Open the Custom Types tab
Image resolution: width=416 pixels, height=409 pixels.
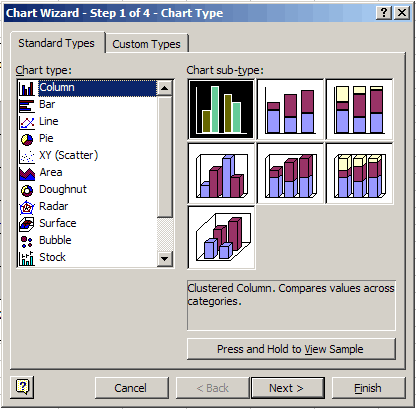pos(146,44)
